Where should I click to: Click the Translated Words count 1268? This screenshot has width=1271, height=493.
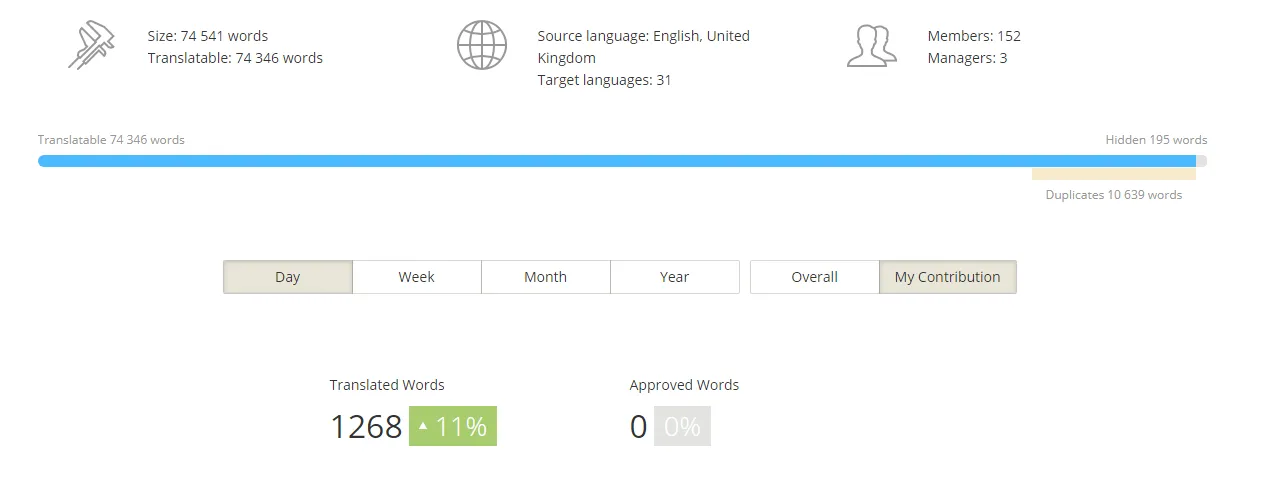pyautogui.click(x=366, y=427)
